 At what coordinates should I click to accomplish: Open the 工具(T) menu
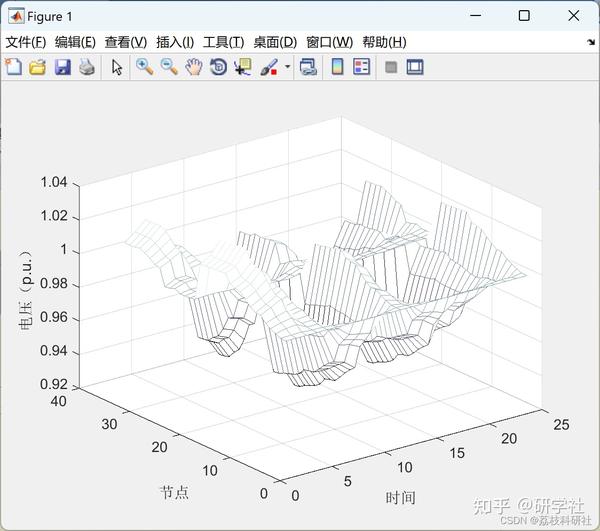pos(223,42)
